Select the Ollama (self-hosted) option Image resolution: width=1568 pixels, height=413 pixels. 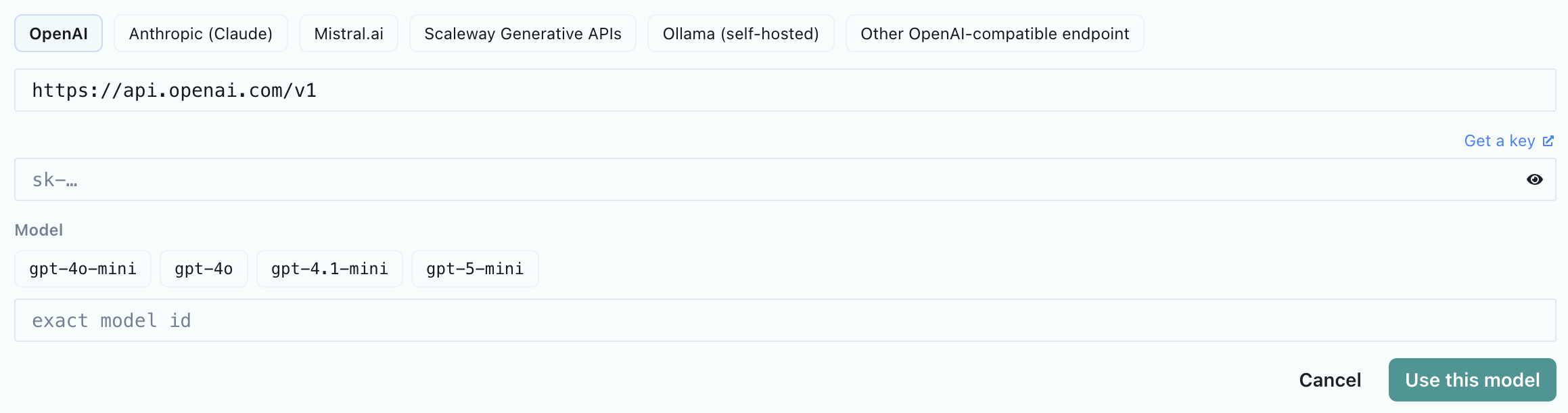[x=741, y=33]
